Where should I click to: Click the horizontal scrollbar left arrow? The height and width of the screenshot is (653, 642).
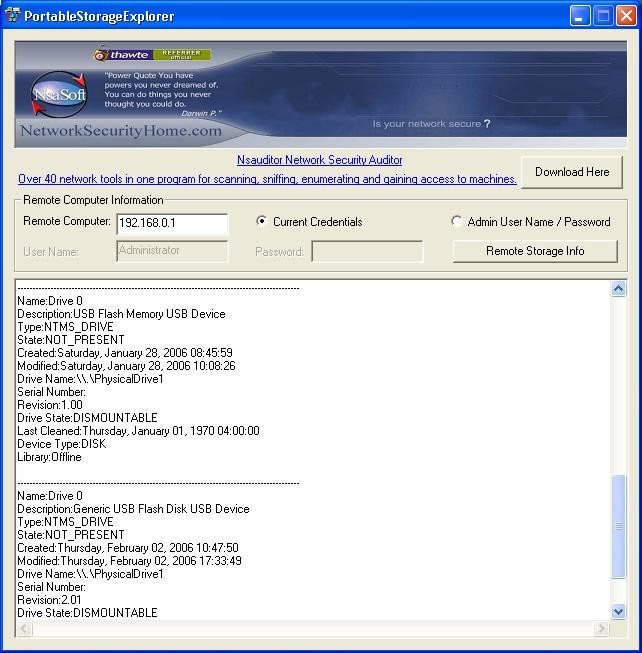click(24, 628)
